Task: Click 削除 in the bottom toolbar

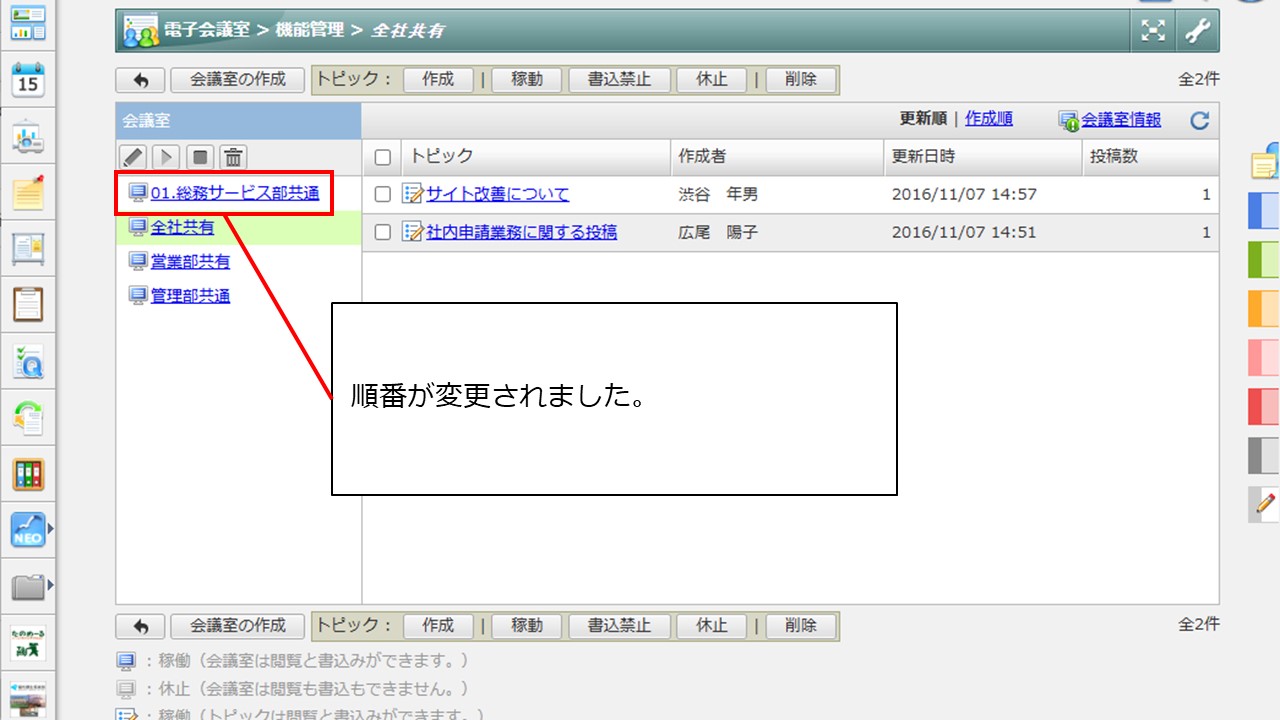Action: point(801,626)
